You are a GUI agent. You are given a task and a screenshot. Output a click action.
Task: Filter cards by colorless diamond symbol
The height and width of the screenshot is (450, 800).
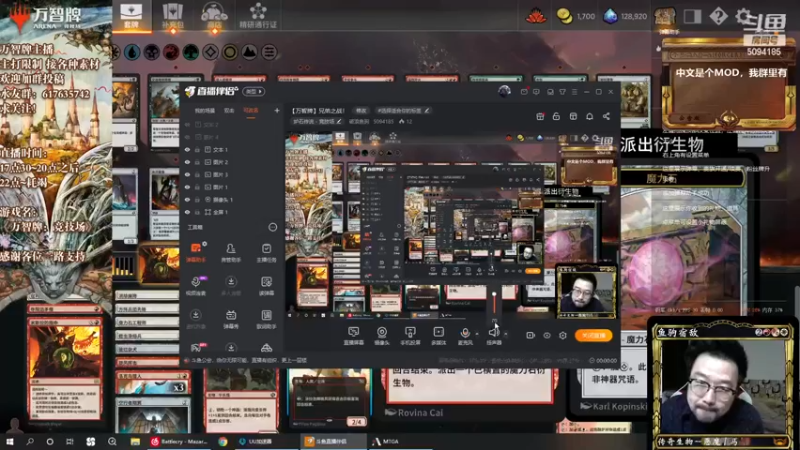(210, 52)
